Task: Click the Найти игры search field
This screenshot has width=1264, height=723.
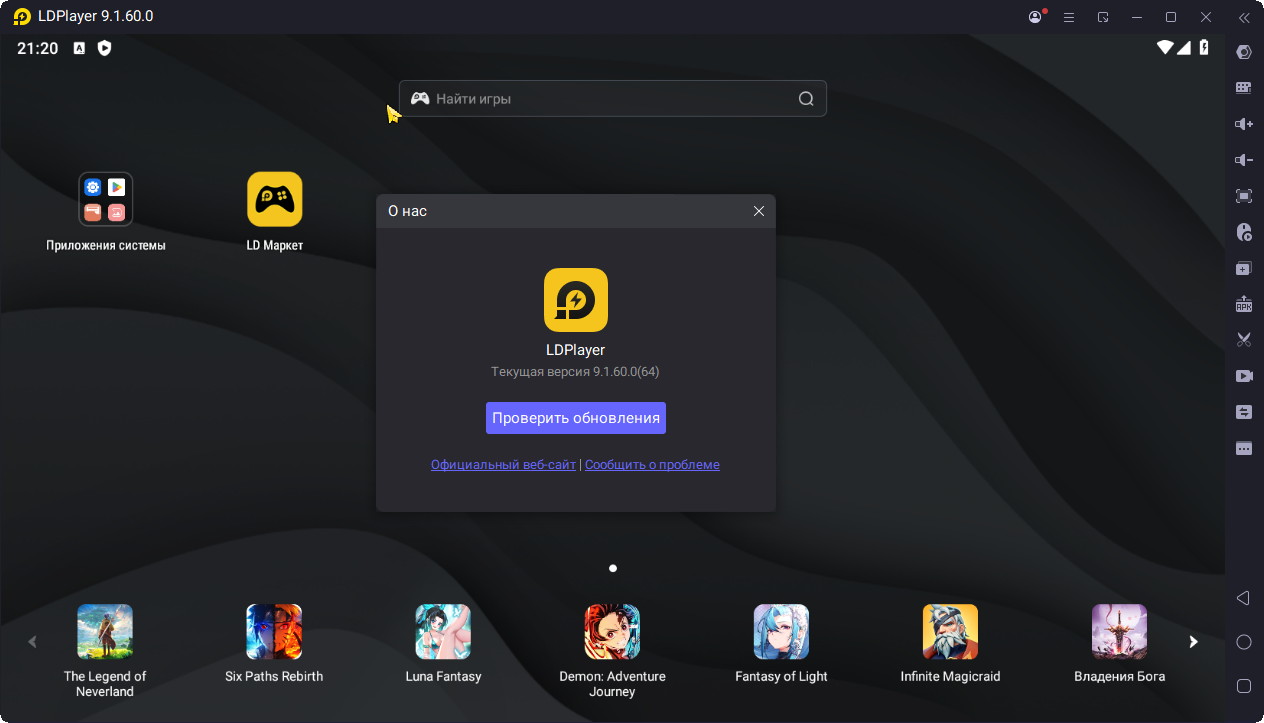Action: point(612,99)
